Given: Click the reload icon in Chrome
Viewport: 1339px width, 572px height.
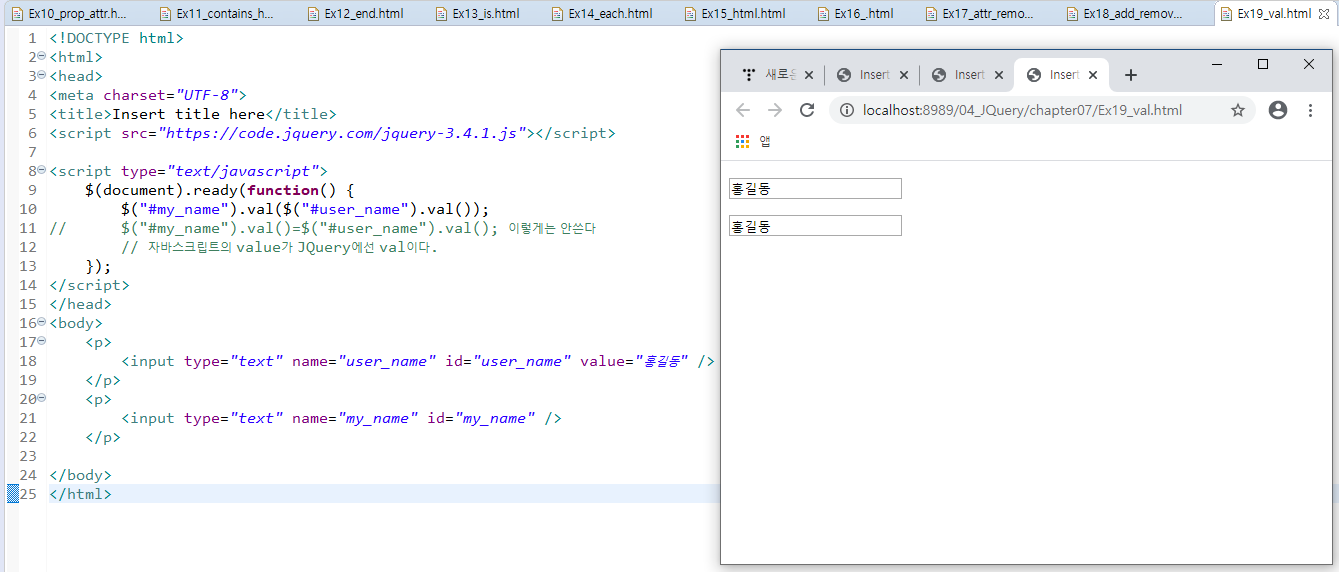Looking at the screenshot, I should tap(807, 110).
